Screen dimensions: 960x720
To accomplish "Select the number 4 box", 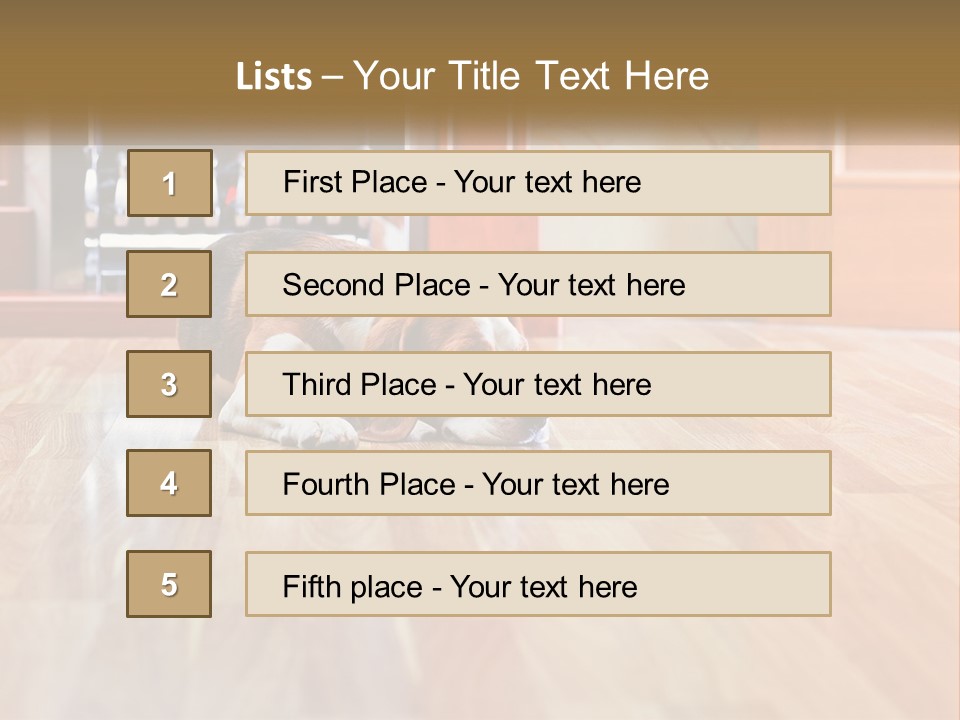I will point(169,483).
